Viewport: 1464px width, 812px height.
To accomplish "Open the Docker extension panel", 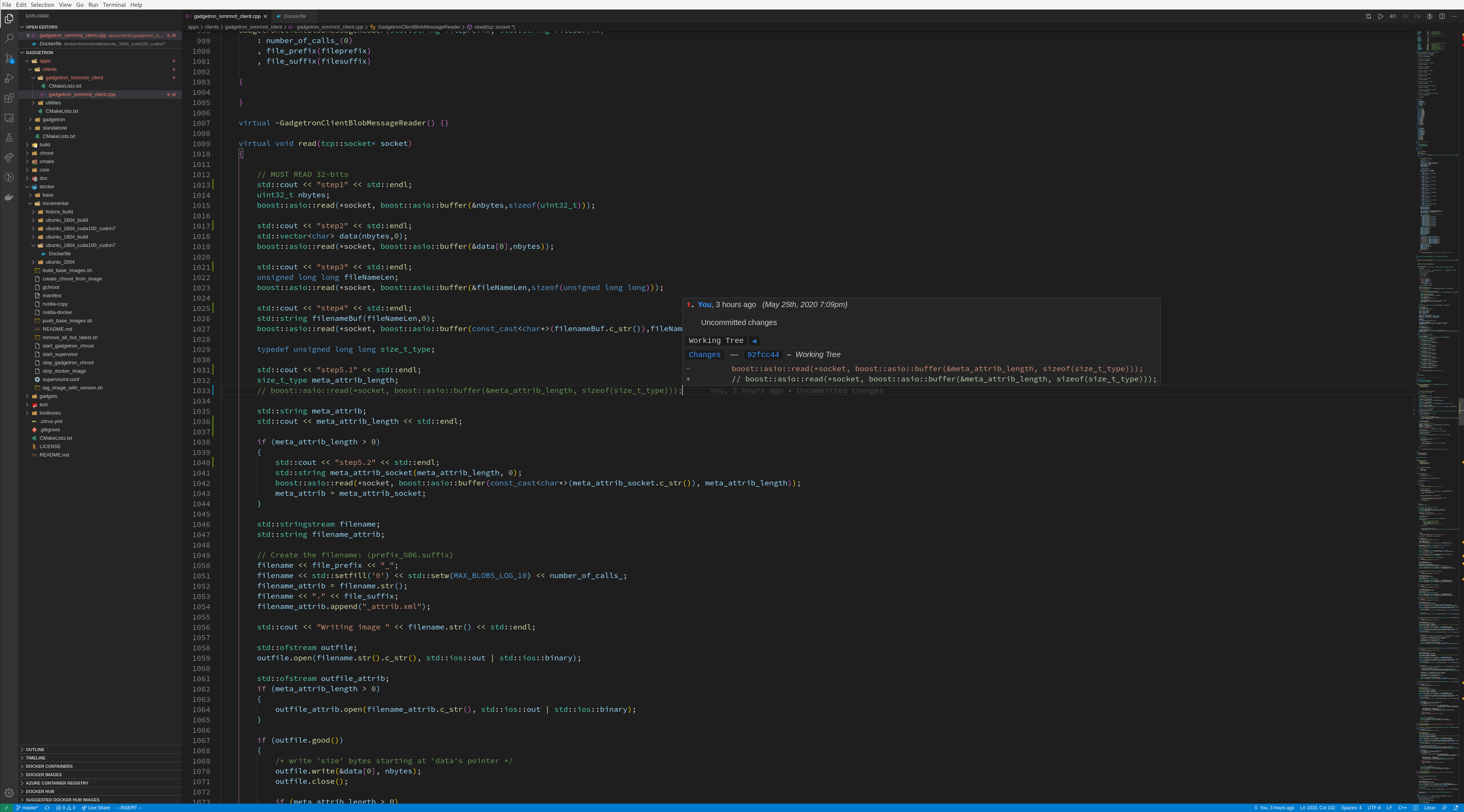I will 9,198.
